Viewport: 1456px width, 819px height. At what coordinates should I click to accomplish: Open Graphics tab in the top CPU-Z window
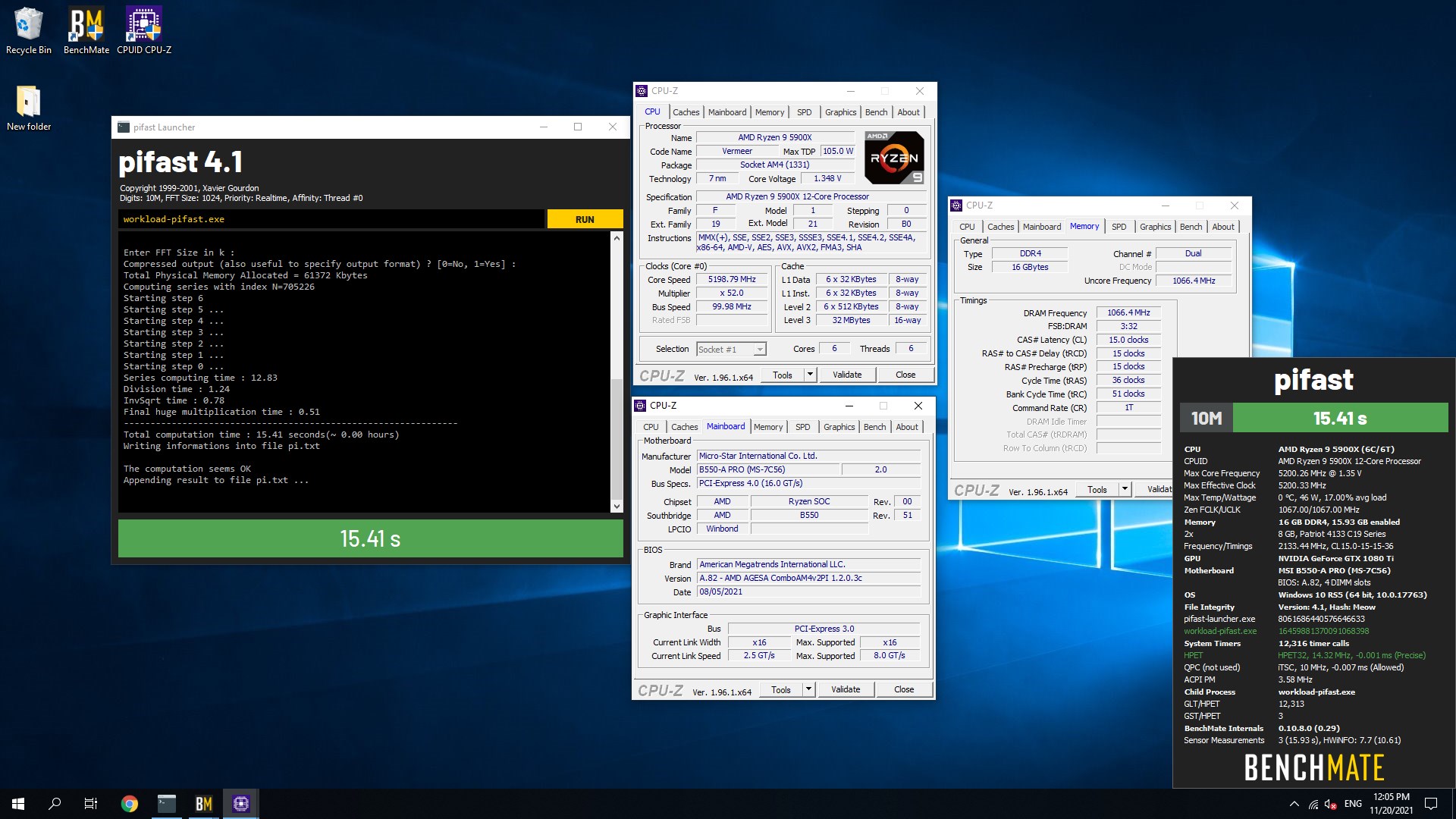coord(840,112)
